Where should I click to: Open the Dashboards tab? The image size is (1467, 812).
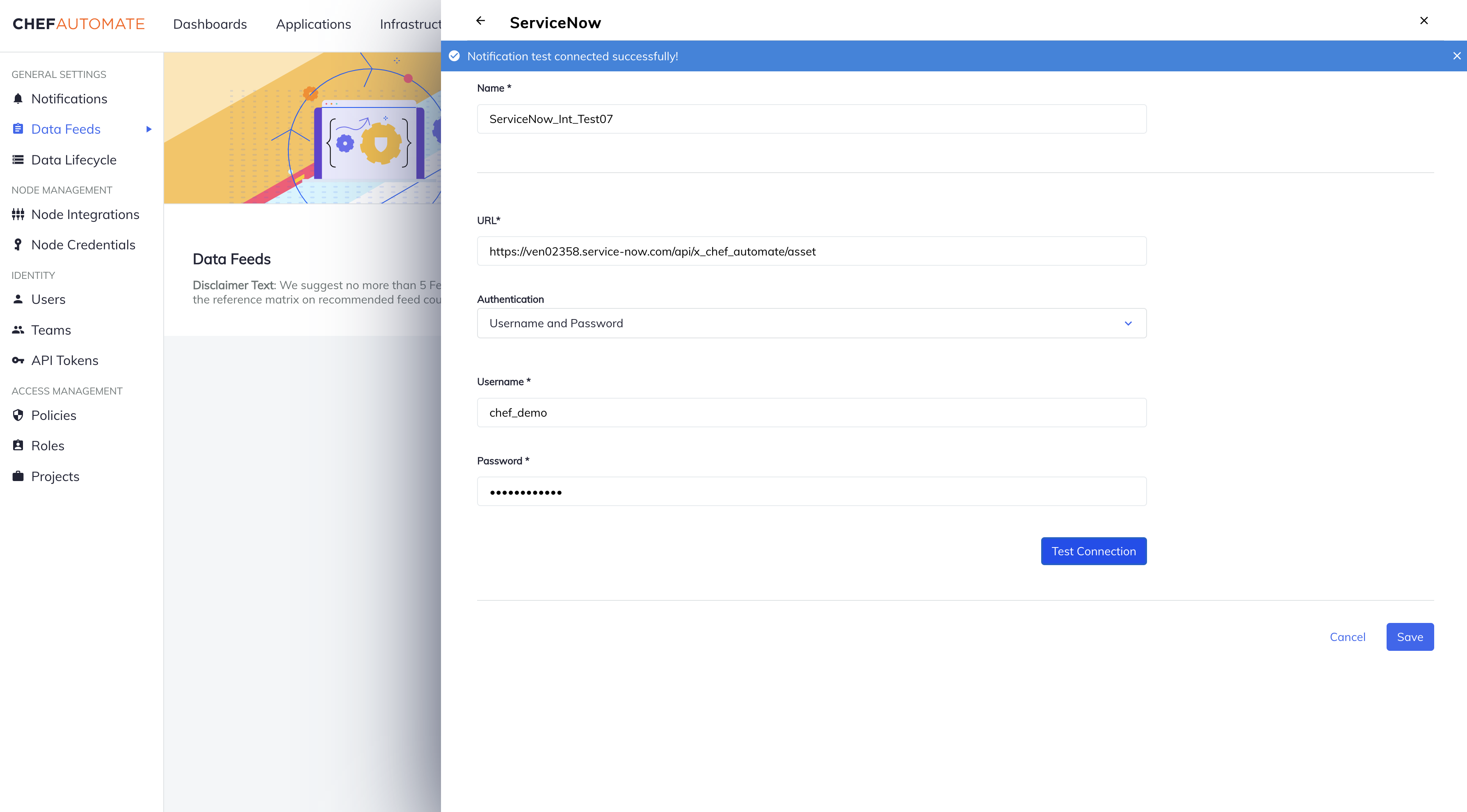point(210,24)
